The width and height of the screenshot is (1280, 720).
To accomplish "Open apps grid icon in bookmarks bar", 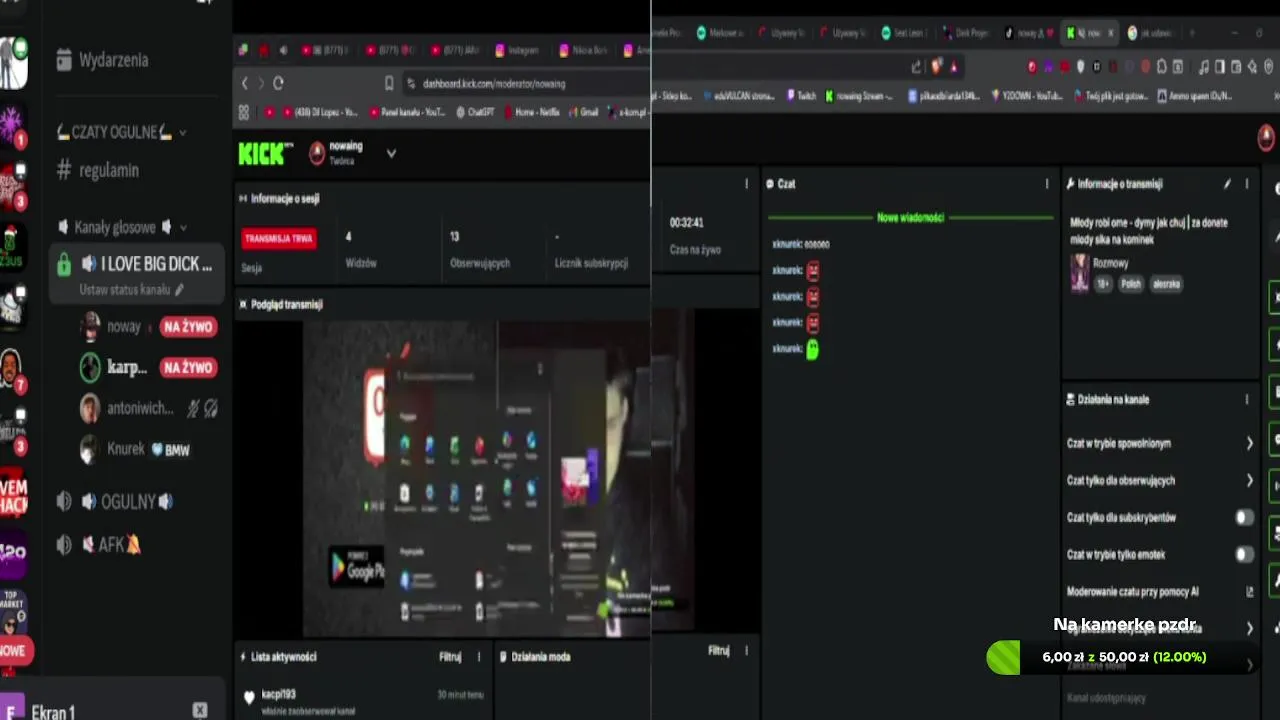I will [243, 113].
